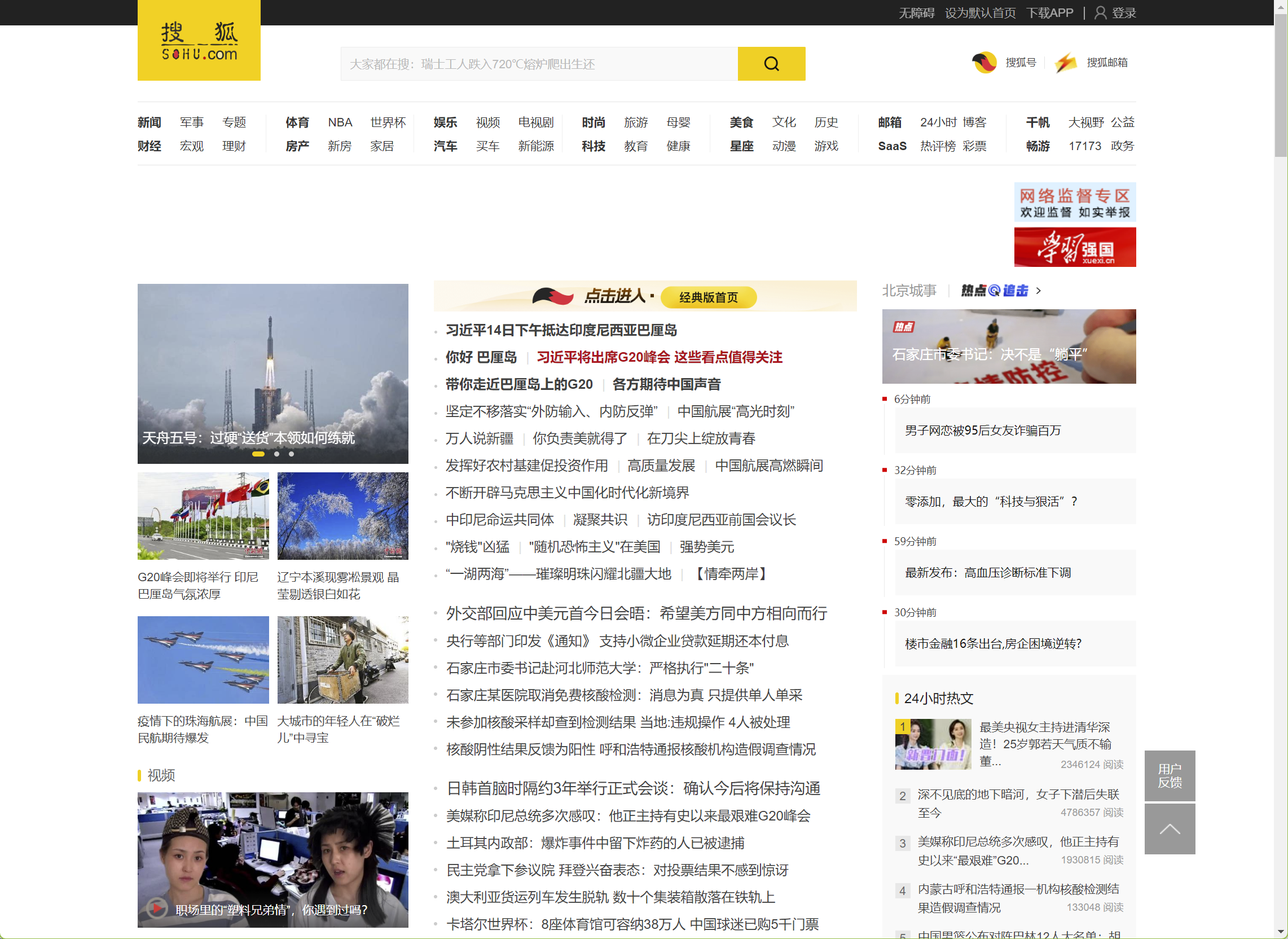Open red headline 习近平将出席G20峰会

click(x=660, y=357)
